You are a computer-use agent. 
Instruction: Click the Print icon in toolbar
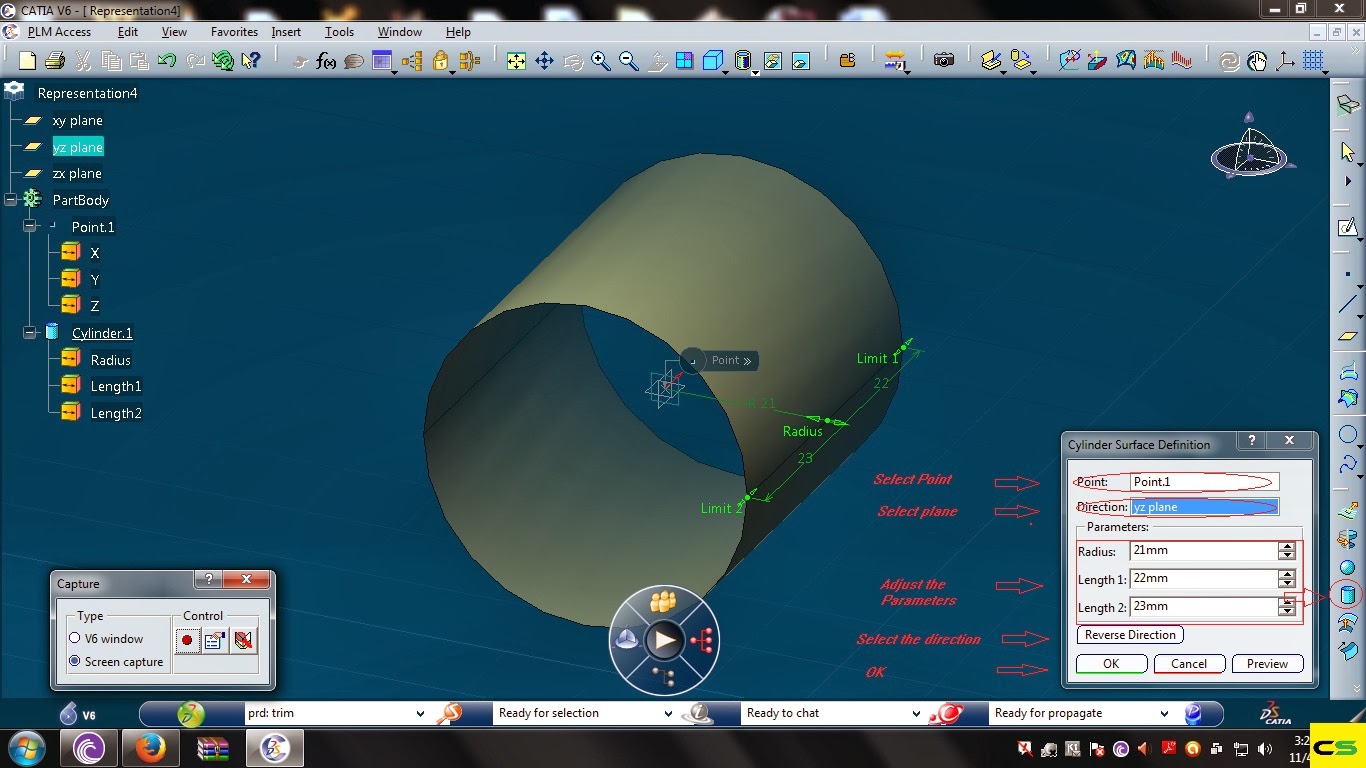tap(55, 61)
